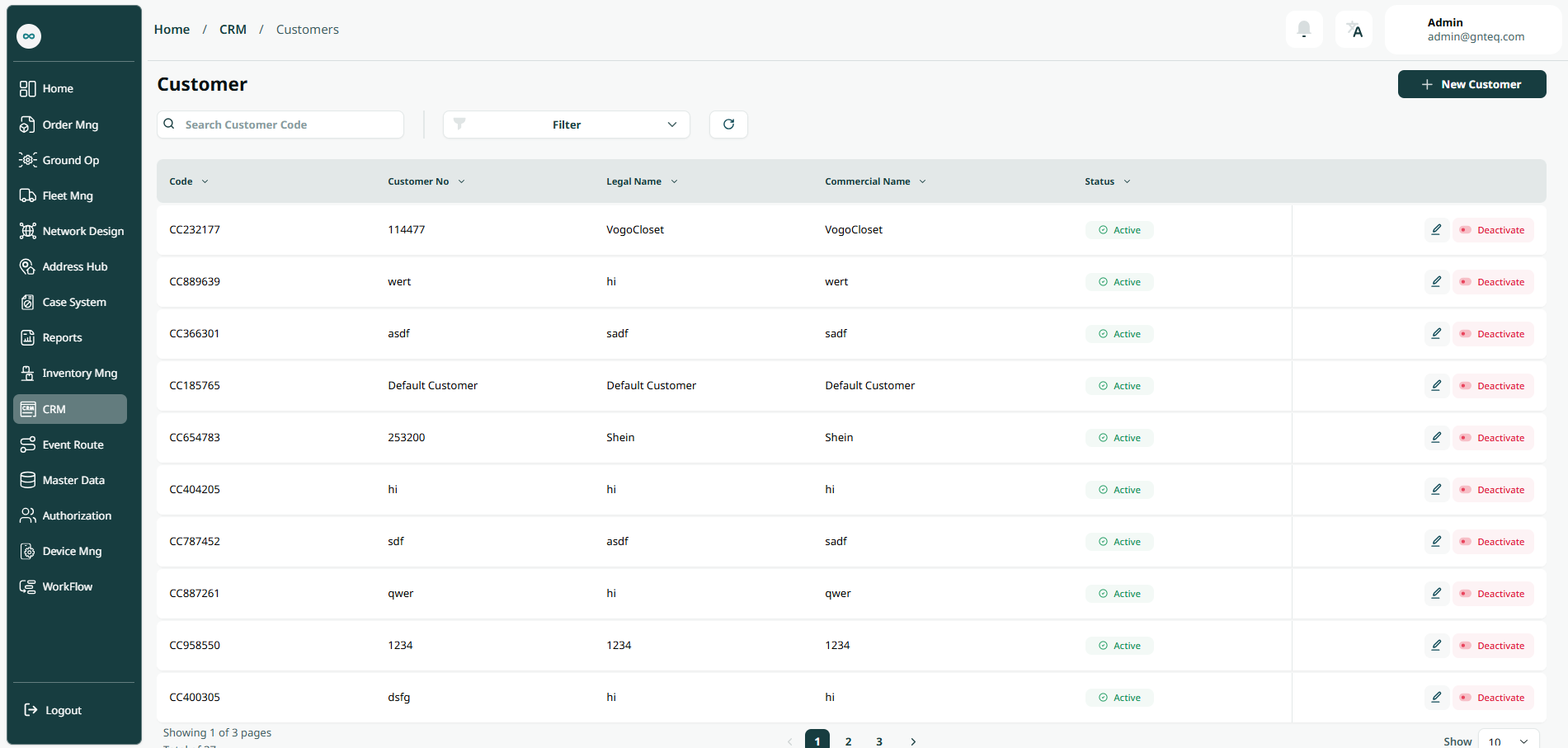The height and width of the screenshot is (748, 1568).
Task: Sort by Commercial Name column header
Action: click(x=875, y=181)
